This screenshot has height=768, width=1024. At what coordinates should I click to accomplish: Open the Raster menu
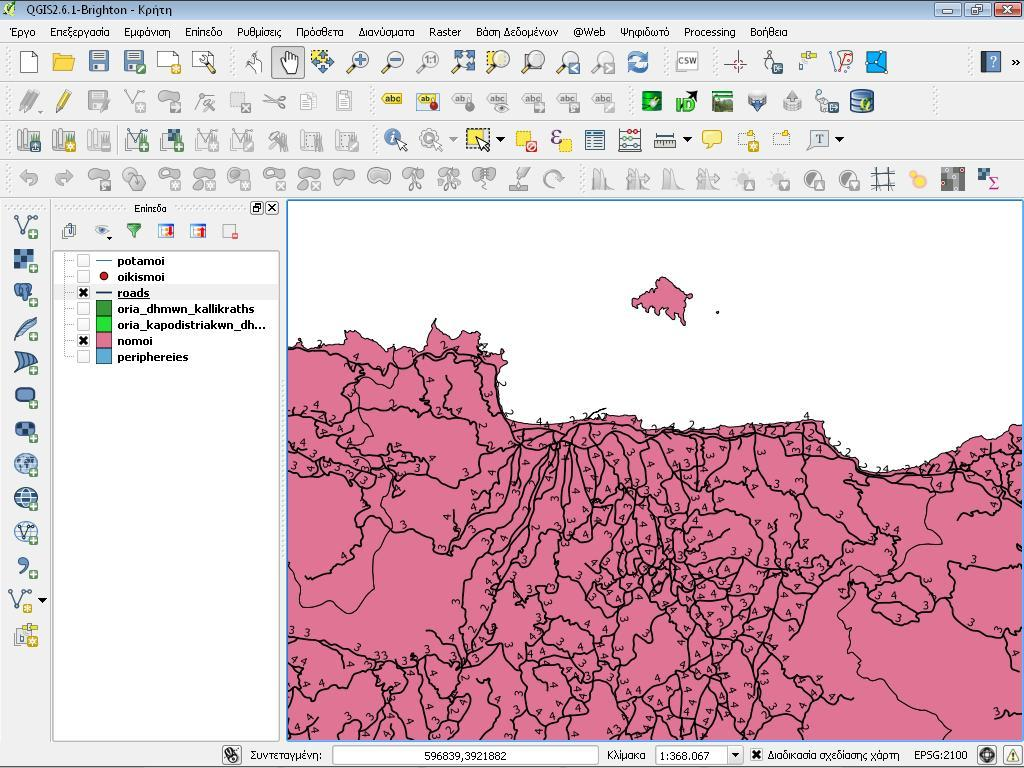click(x=445, y=32)
